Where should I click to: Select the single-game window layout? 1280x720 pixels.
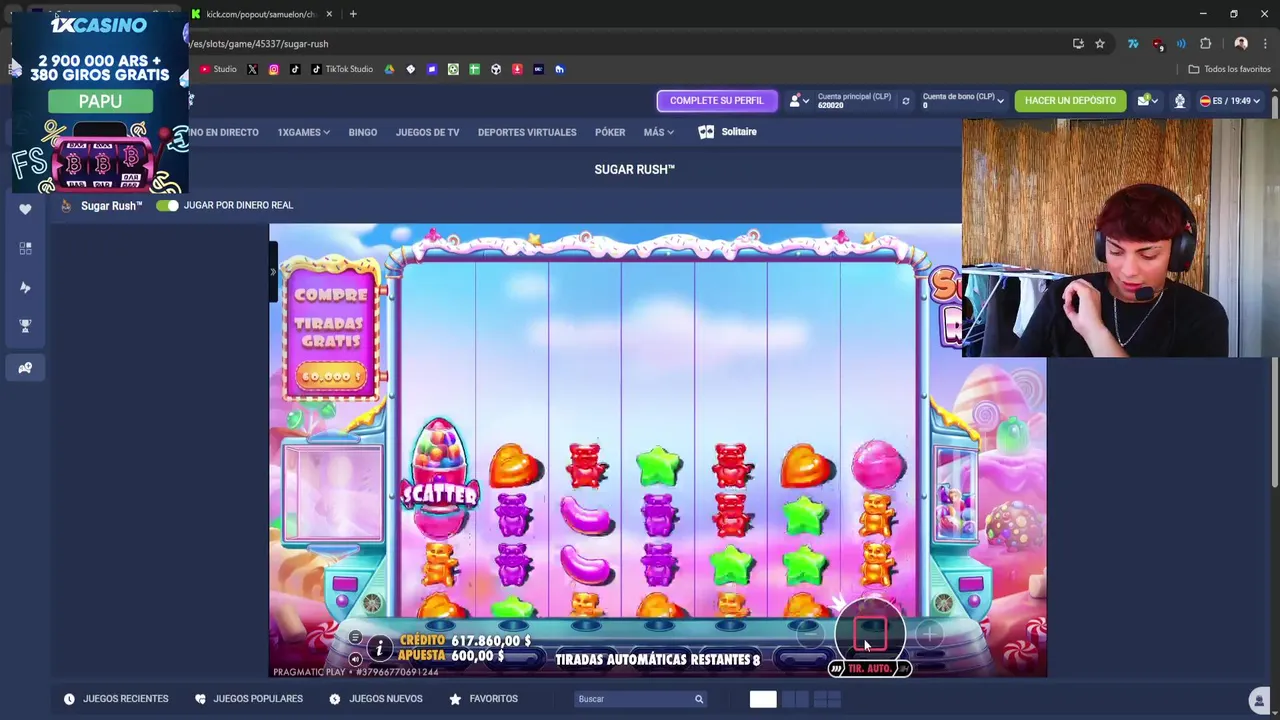point(763,699)
